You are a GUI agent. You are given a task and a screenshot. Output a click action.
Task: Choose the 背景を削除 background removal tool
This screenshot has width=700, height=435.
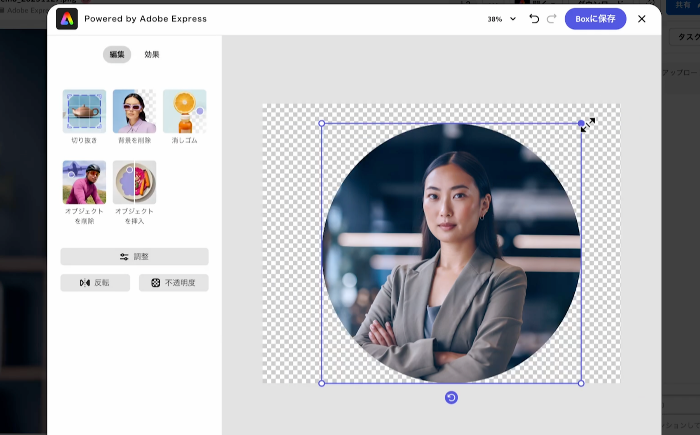pos(134,111)
